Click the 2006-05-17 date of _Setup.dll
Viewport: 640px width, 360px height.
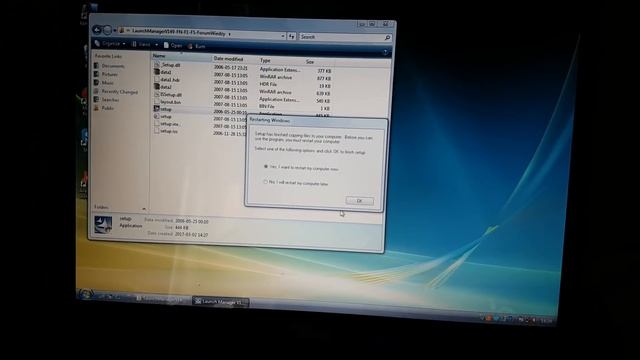click(230, 68)
